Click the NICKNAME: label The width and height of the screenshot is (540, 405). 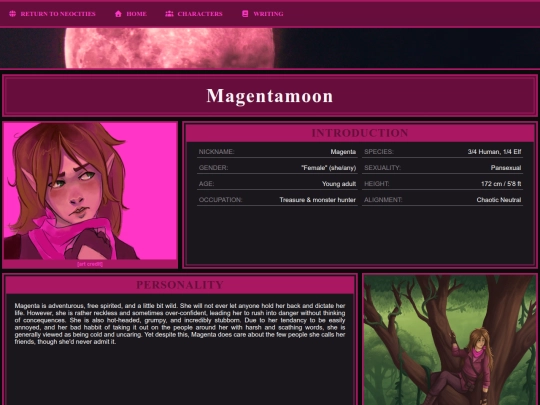[x=216, y=152]
